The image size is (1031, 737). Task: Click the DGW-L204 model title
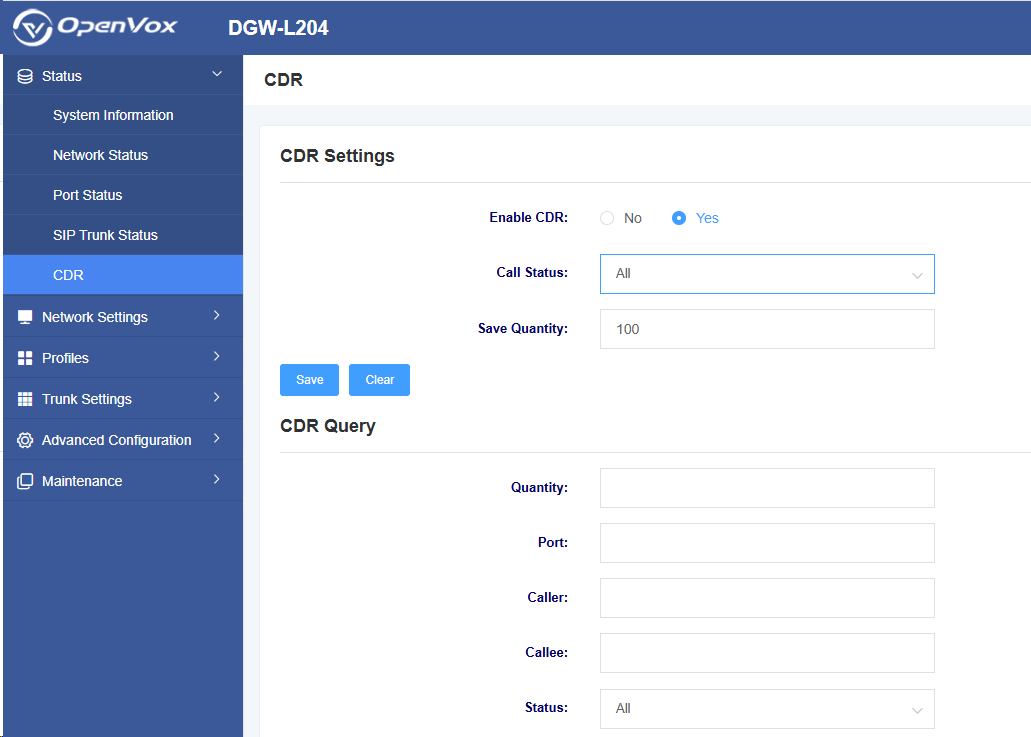pos(278,28)
